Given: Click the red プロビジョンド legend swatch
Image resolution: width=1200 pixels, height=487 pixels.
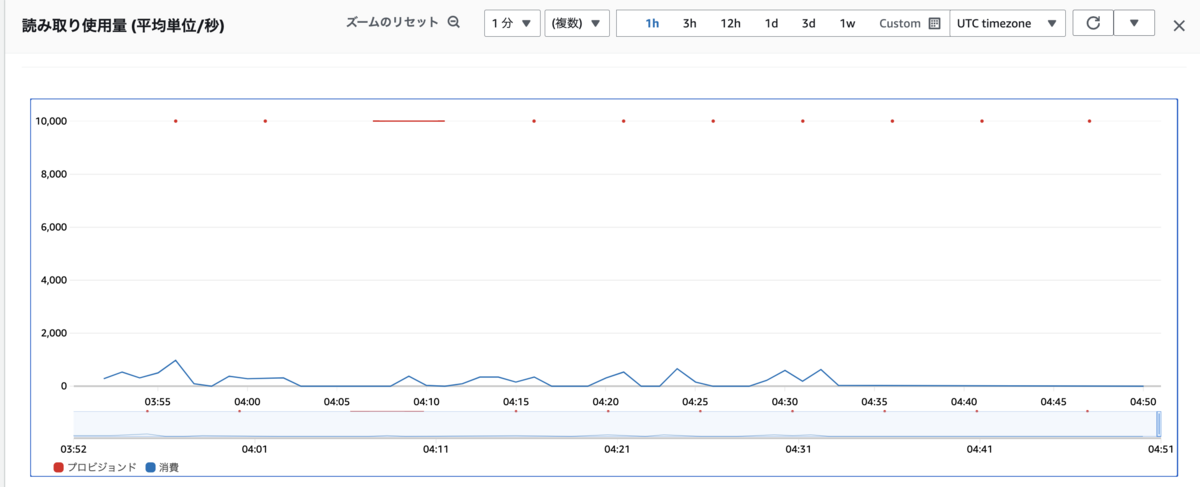Looking at the screenshot, I should click(58, 467).
